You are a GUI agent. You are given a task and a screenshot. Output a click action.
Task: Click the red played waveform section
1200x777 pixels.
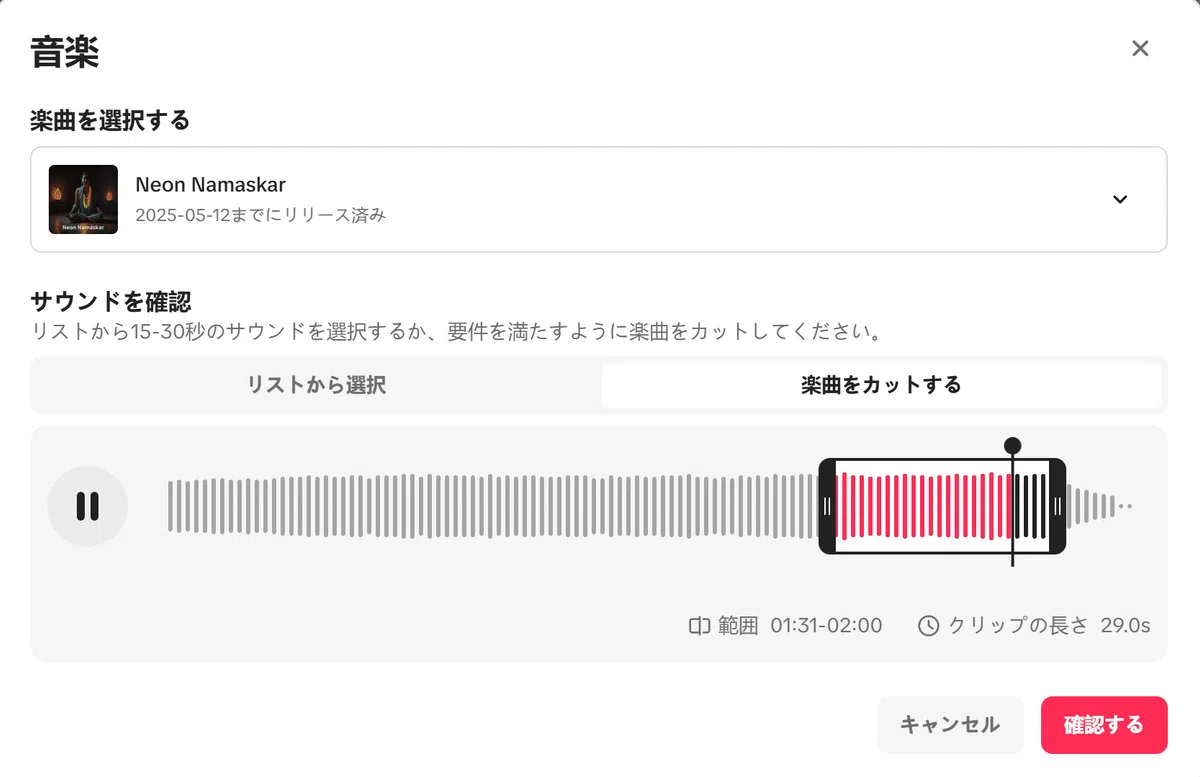(x=924, y=506)
